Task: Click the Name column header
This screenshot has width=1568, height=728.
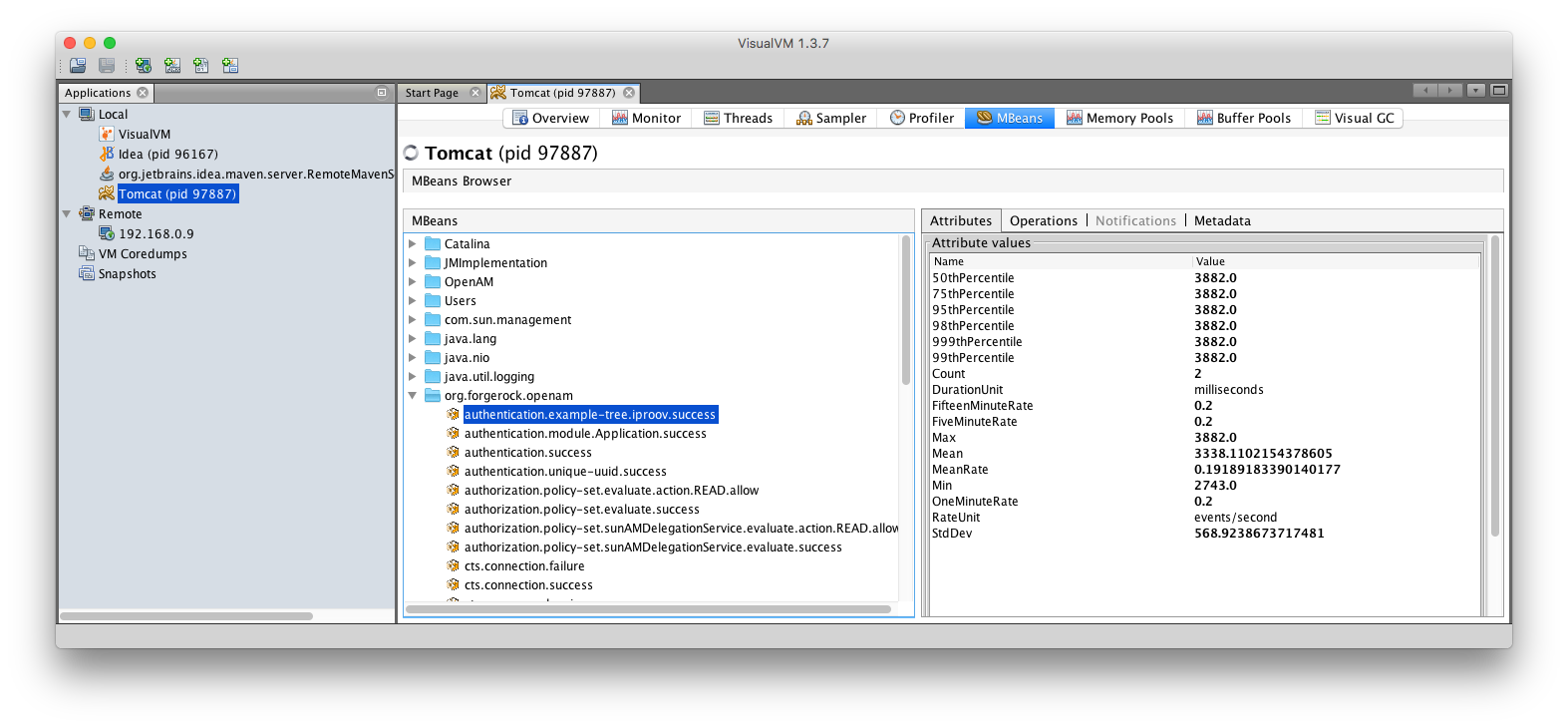Action: (x=1061, y=261)
